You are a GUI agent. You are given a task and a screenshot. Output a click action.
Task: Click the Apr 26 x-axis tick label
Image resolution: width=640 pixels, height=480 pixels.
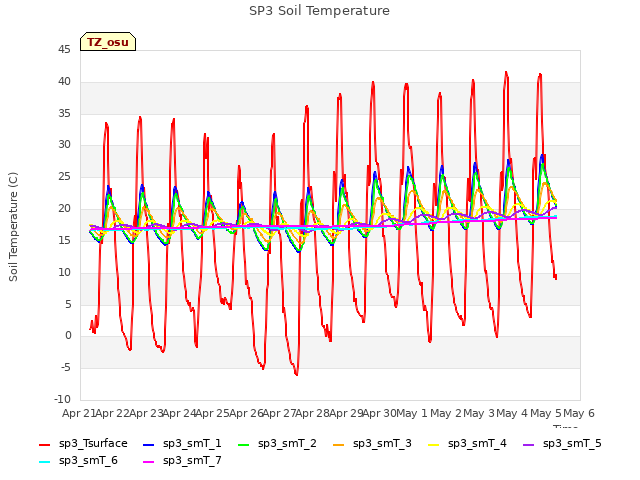(246, 413)
